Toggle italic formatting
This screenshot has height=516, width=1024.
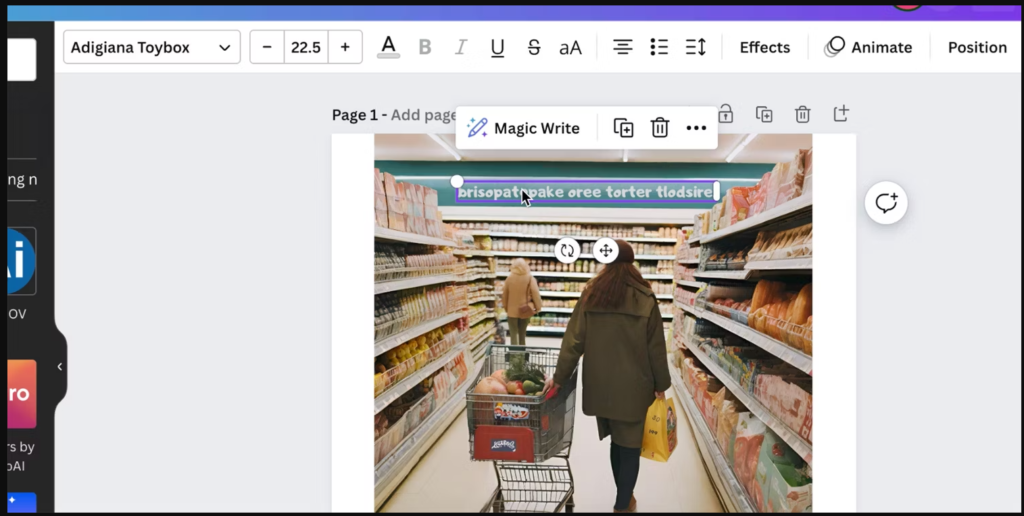461,47
